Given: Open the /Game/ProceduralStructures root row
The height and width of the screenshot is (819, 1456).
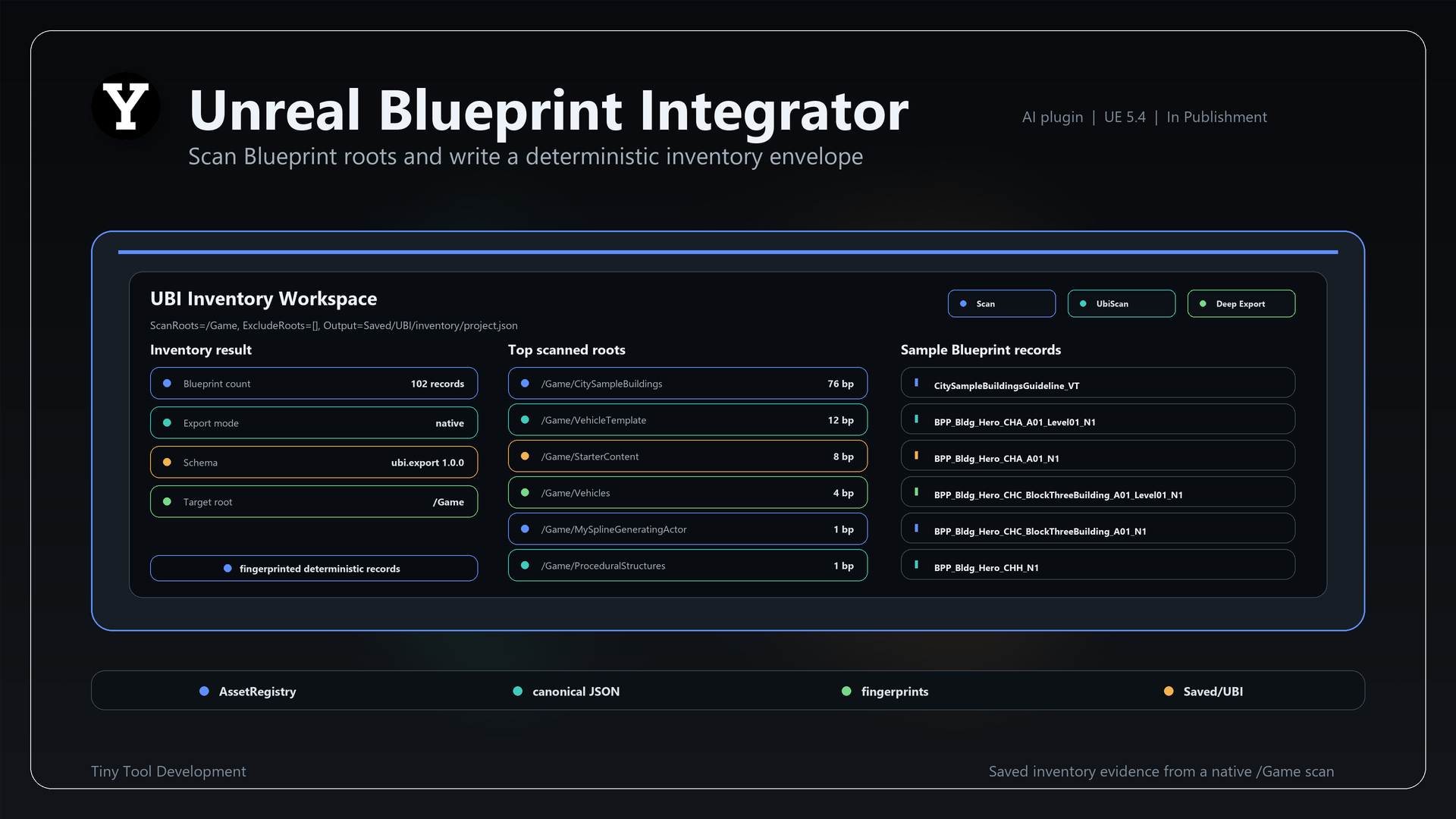Looking at the screenshot, I should 688,566.
